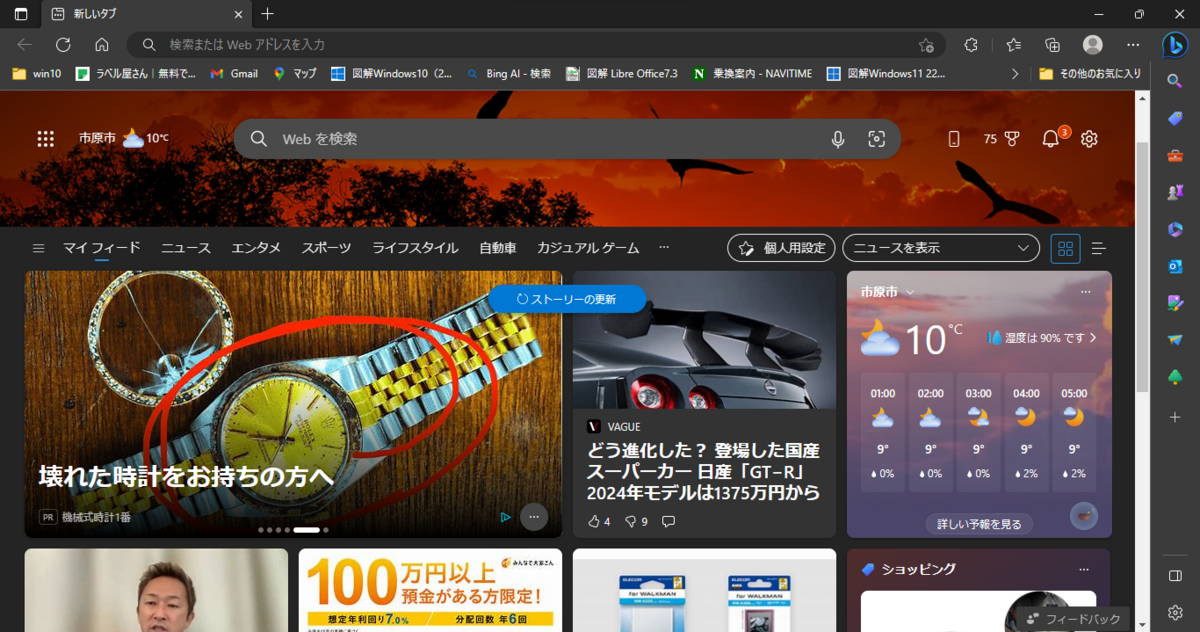
Task: Select the last carousel pagination dot
Action: [x=325, y=530]
